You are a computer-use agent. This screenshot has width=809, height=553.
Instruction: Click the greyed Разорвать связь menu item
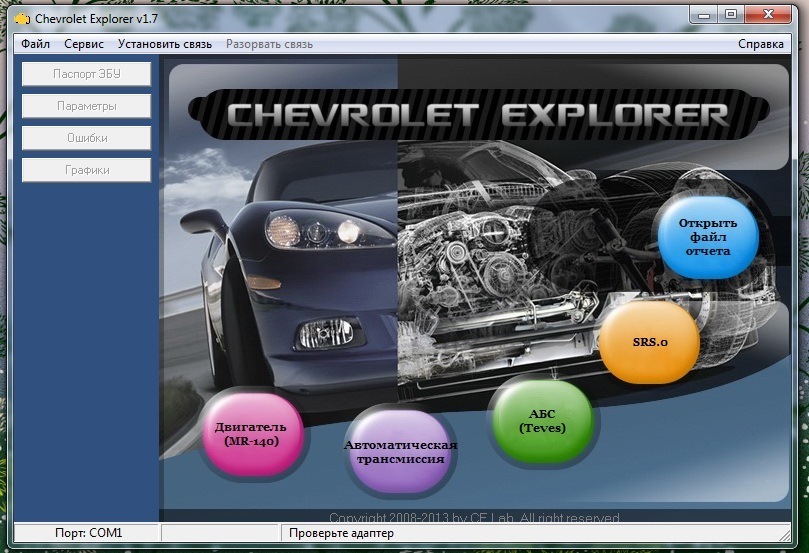[269, 44]
